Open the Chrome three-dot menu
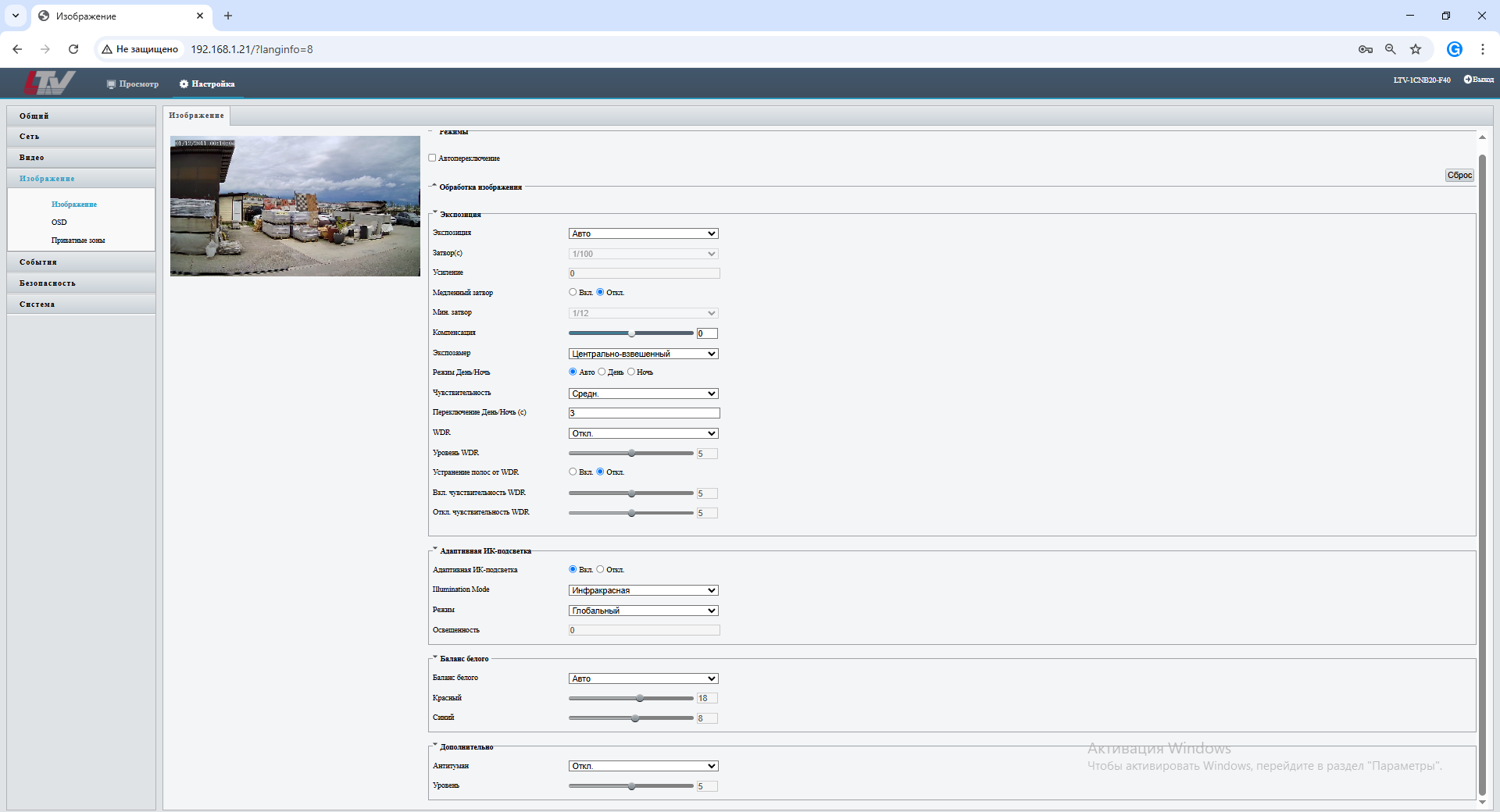The width and height of the screenshot is (1500, 812). pyautogui.click(x=1483, y=49)
